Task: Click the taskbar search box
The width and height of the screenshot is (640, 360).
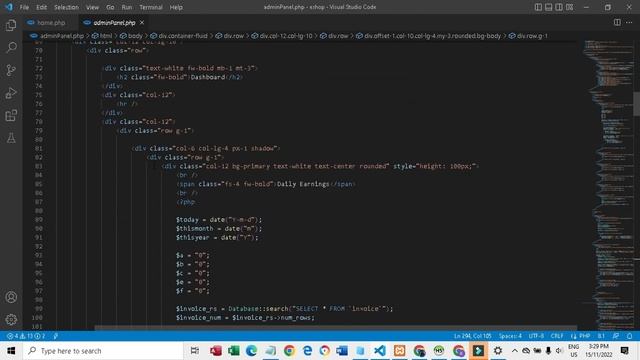Action: pos(103,351)
